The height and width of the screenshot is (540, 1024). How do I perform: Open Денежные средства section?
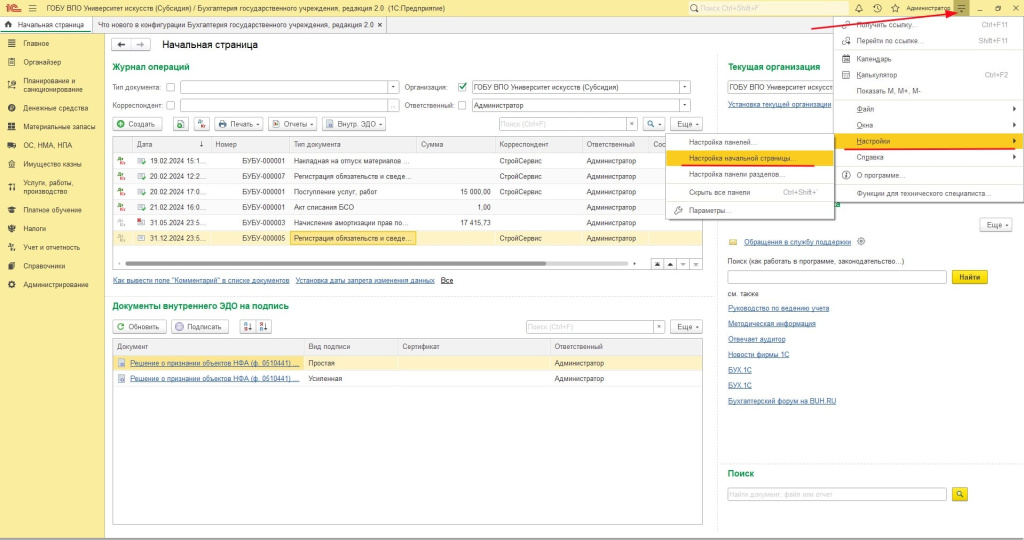[55, 108]
